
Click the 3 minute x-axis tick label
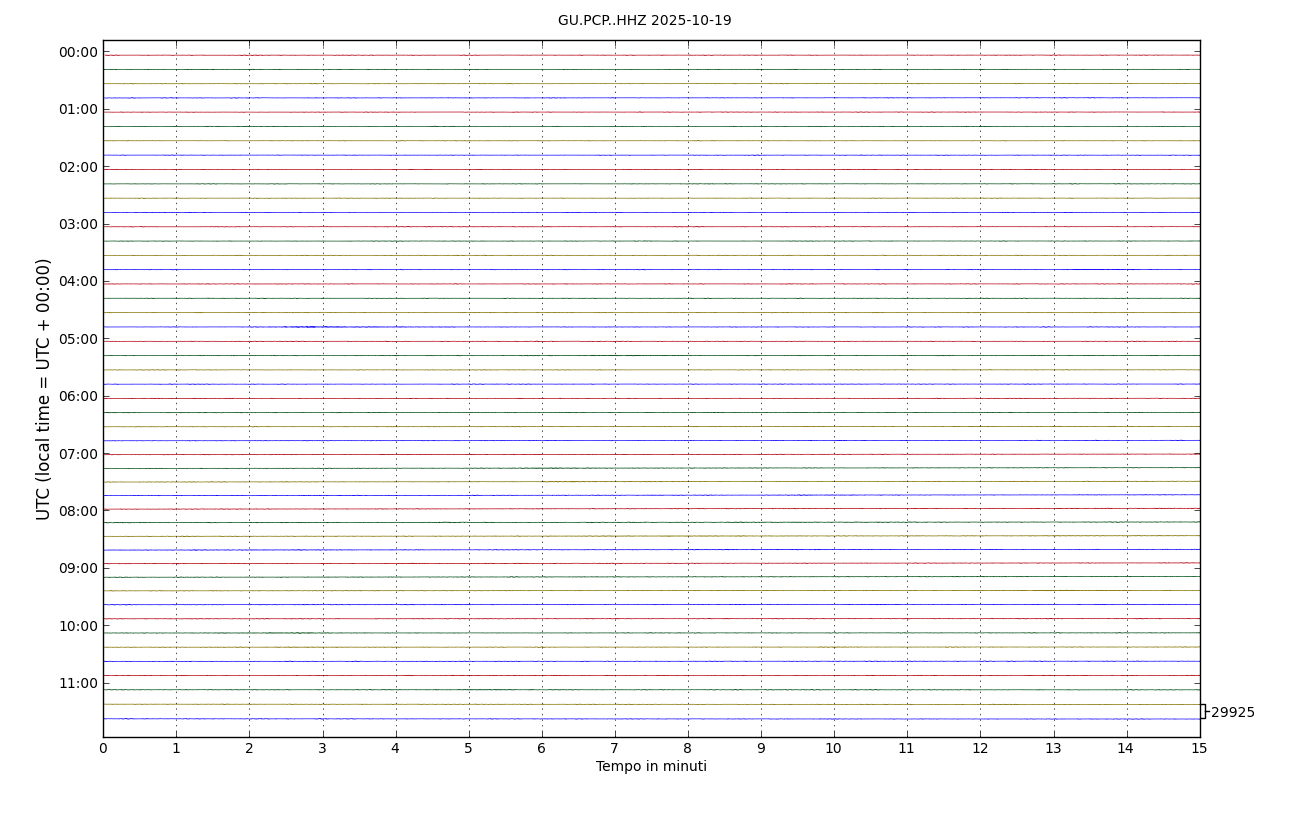[322, 749]
